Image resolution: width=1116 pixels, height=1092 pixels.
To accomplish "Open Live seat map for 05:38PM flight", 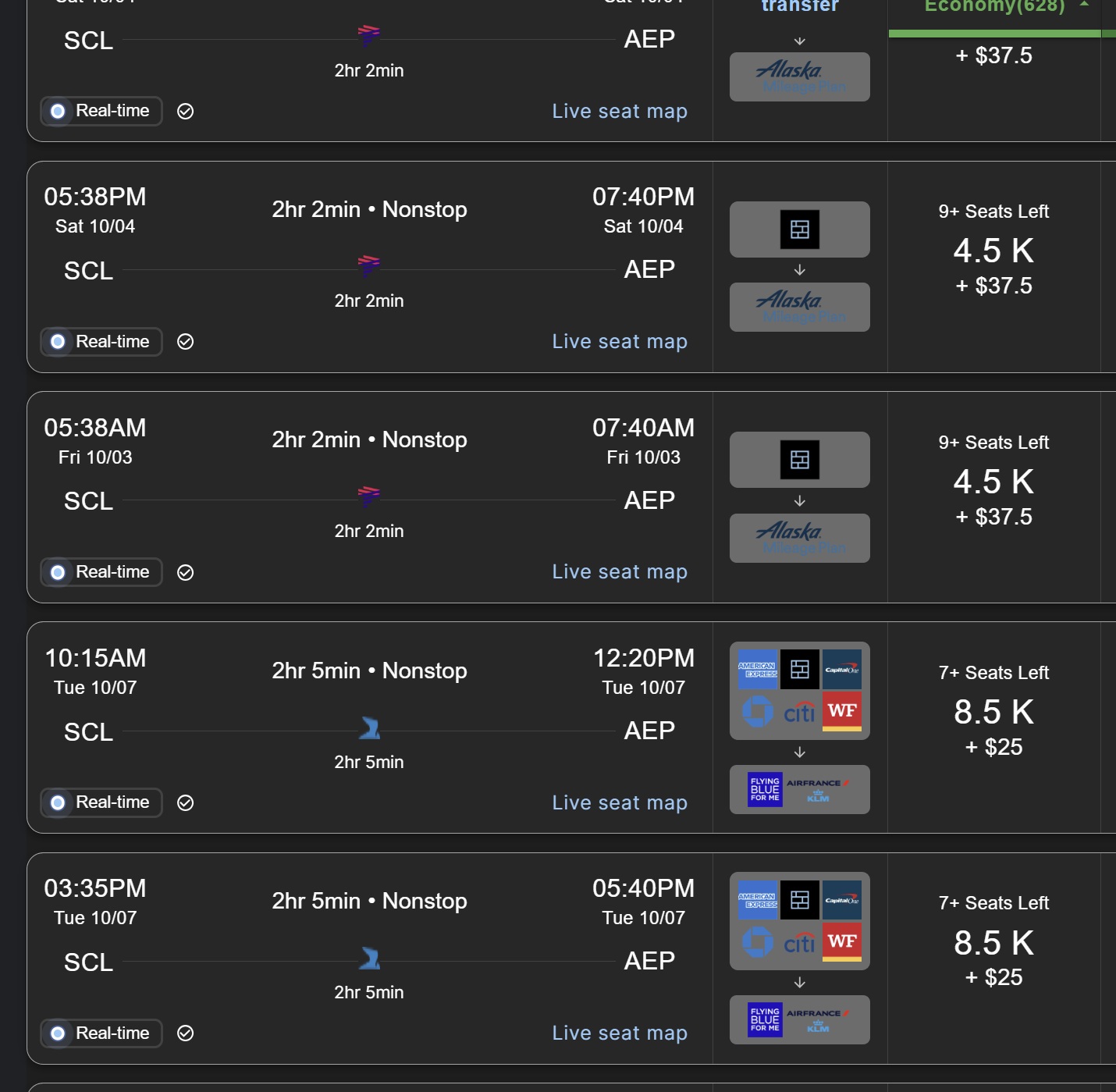I will (620, 342).
